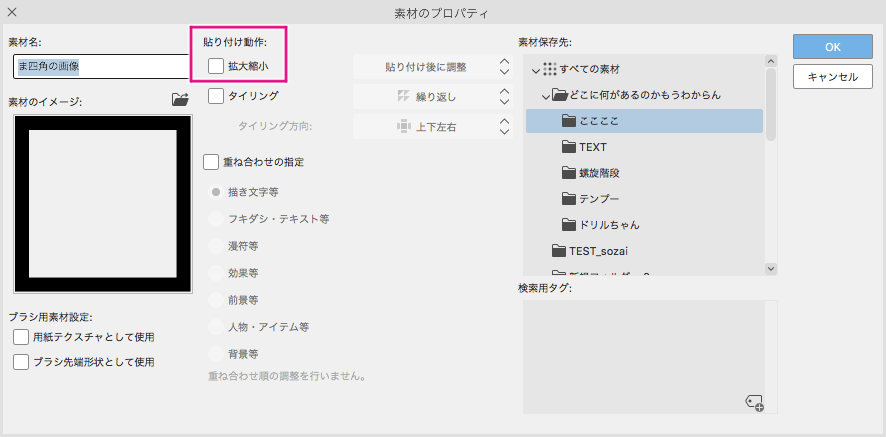Click folder icon next to ドリルちゃん
Viewport: 886px width, 437px height.
click(568, 225)
